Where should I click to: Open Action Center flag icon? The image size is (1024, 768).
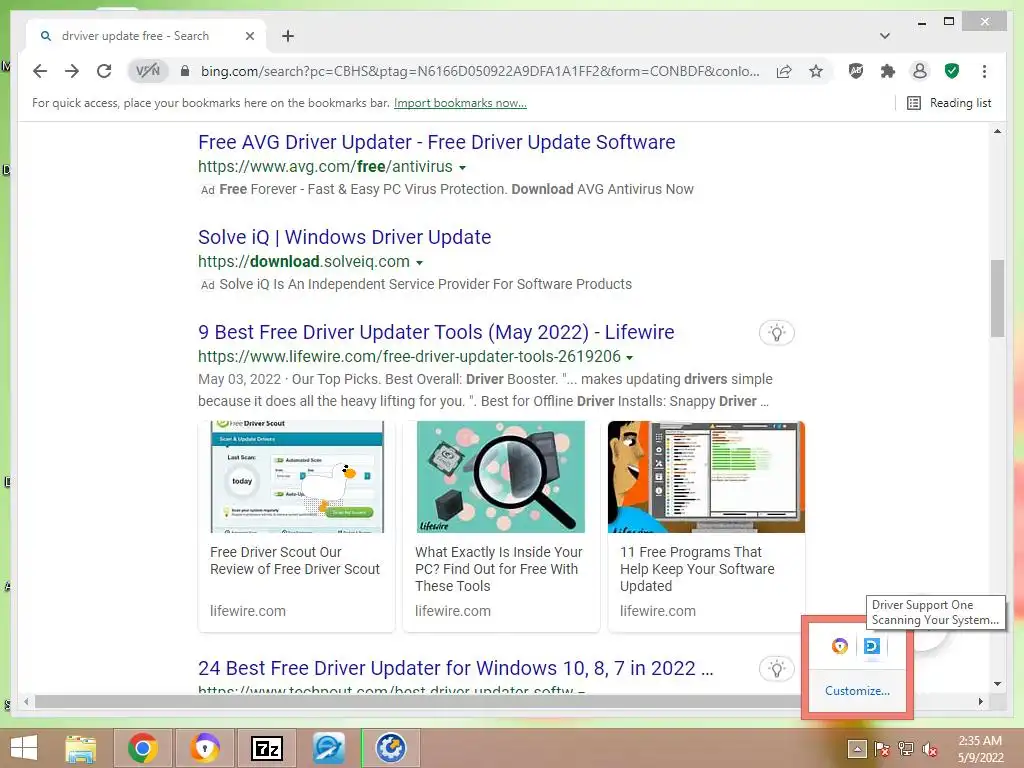tap(881, 749)
